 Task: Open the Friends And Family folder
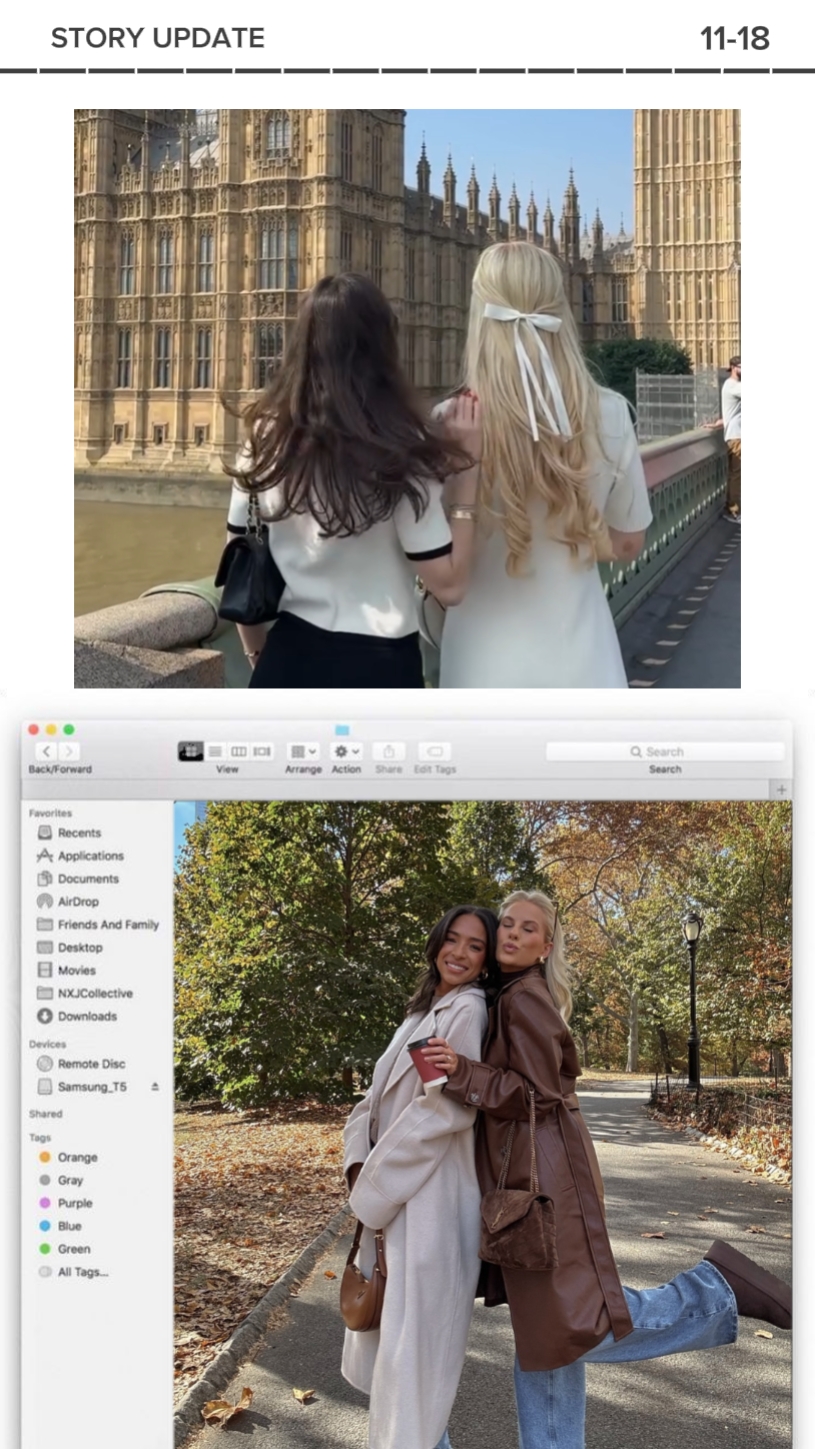107,924
